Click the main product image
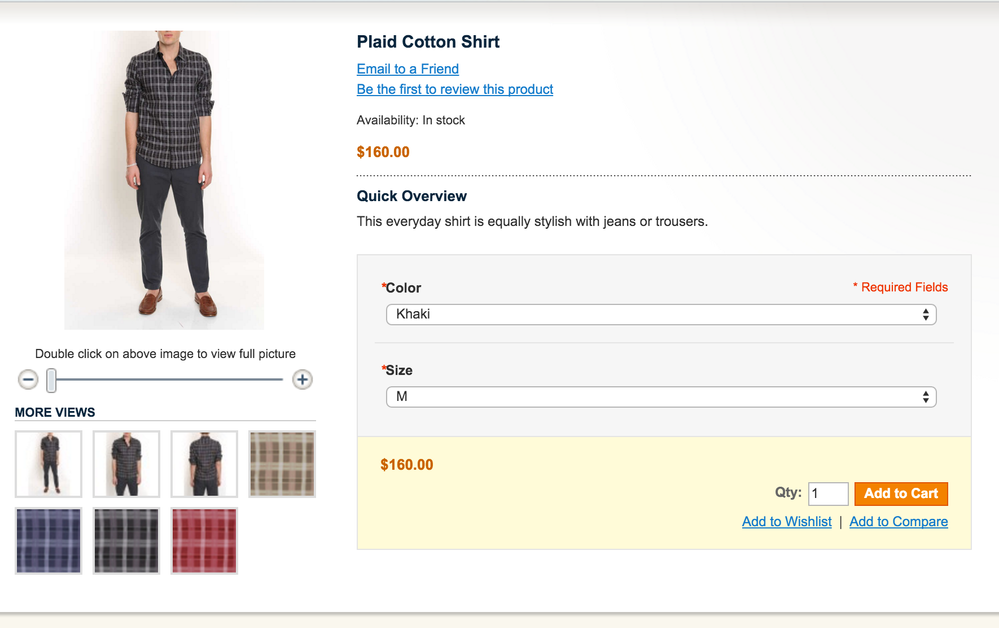999x628 pixels. pos(164,180)
